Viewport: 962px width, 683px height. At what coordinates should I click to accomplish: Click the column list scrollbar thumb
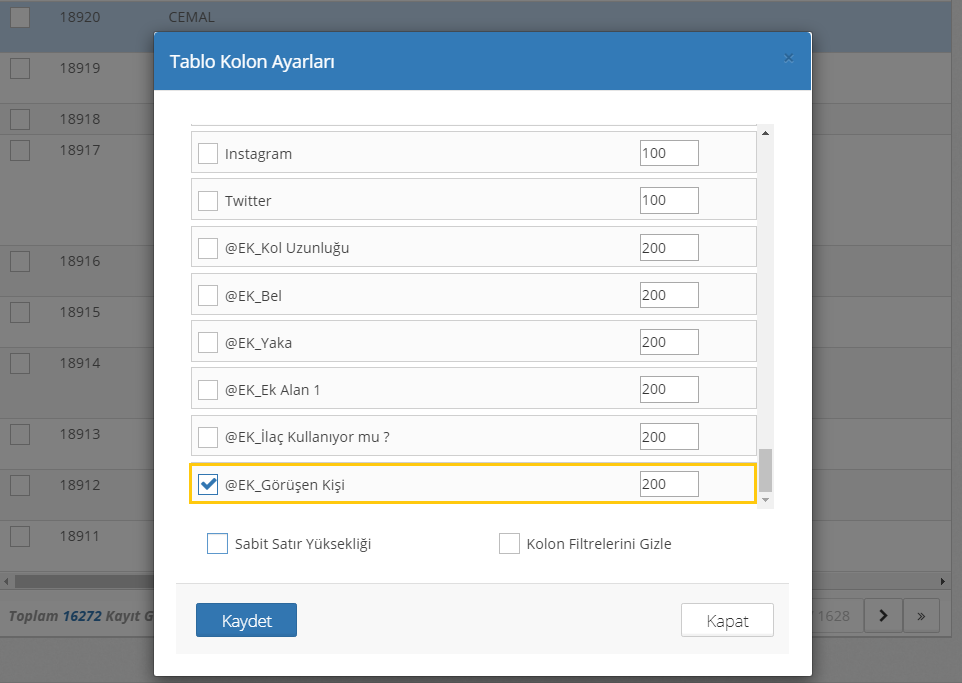(766, 469)
